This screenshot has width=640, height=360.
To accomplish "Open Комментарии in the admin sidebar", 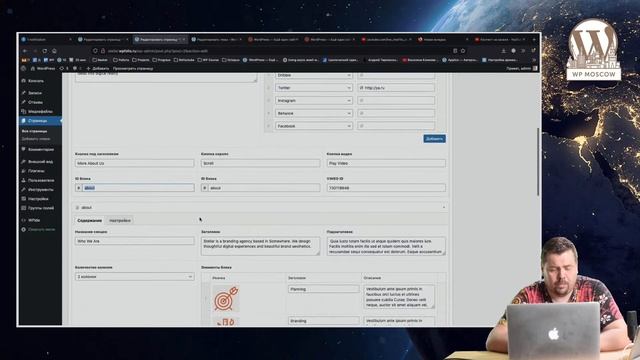I will pos(41,149).
